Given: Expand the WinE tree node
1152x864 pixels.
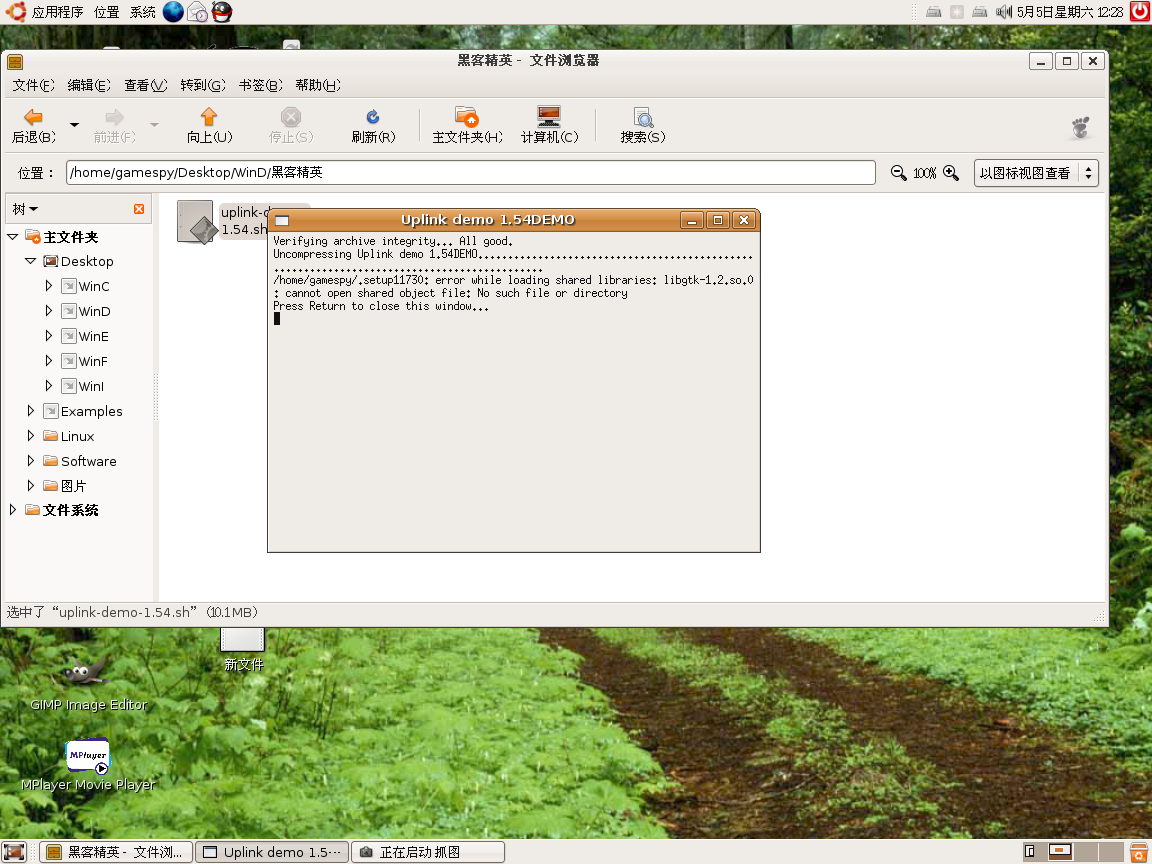Looking at the screenshot, I should coord(48,336).
